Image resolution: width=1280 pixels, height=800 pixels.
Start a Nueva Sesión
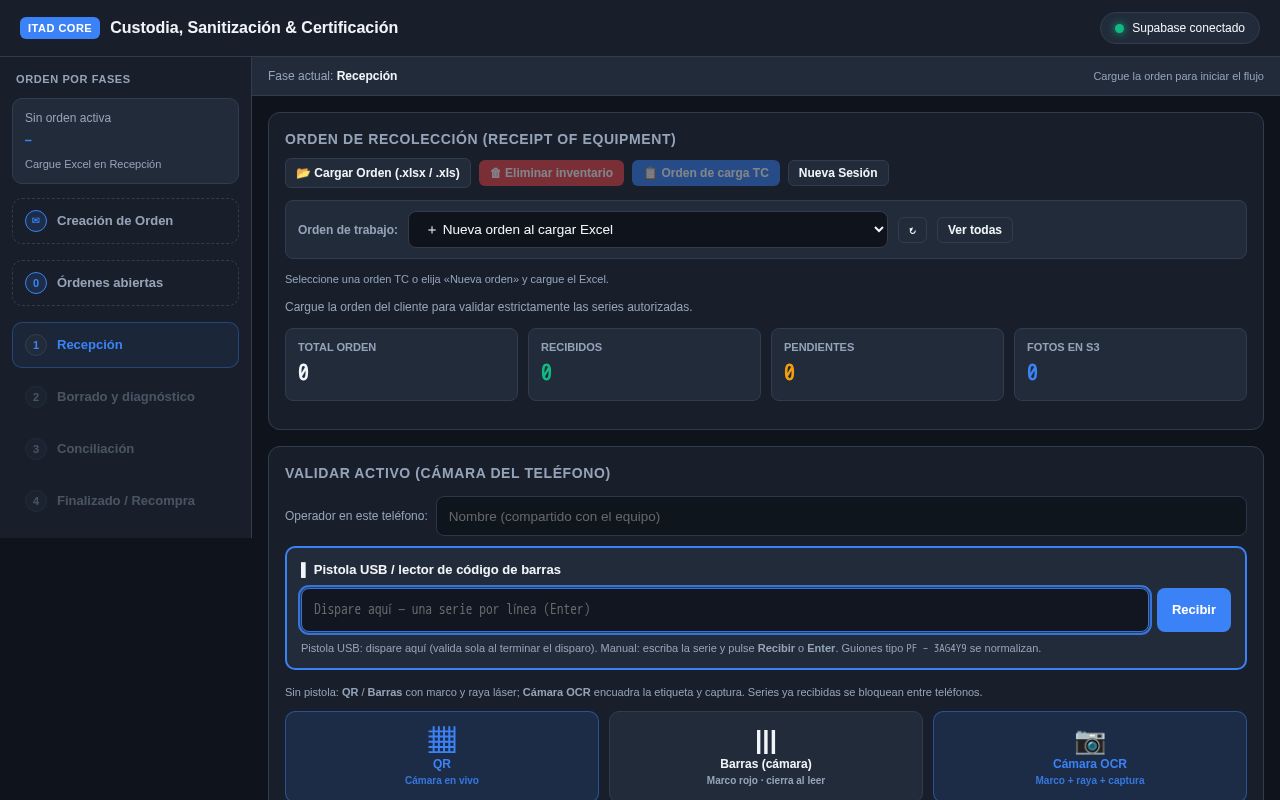tap(838, 173)
